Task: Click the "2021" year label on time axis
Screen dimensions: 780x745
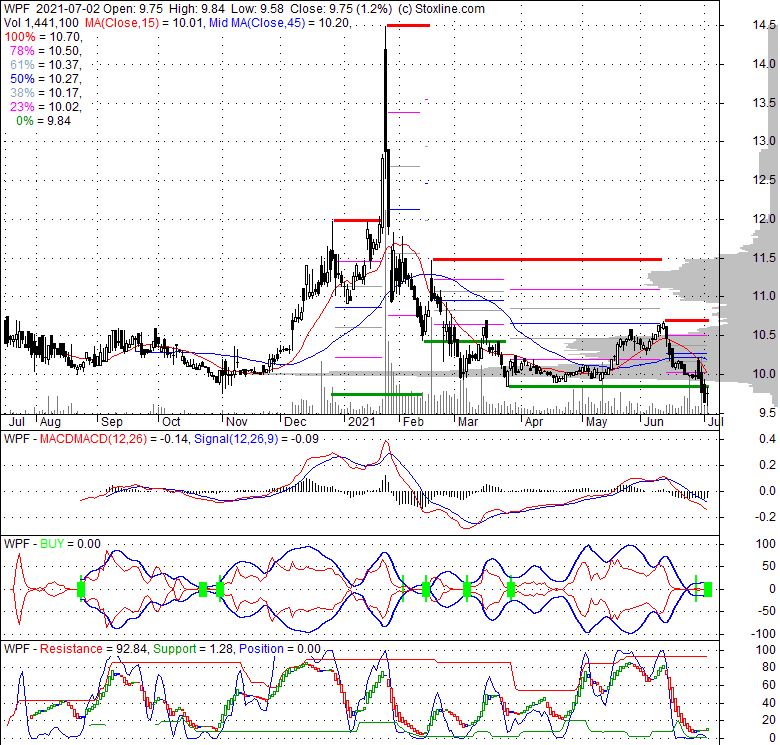Action: click(x=362, y=422)
